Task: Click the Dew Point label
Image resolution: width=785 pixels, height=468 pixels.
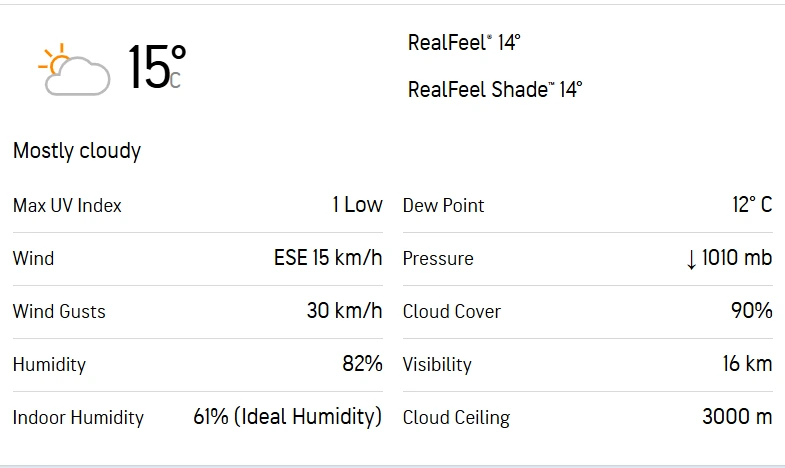Action: coord(443,206)
